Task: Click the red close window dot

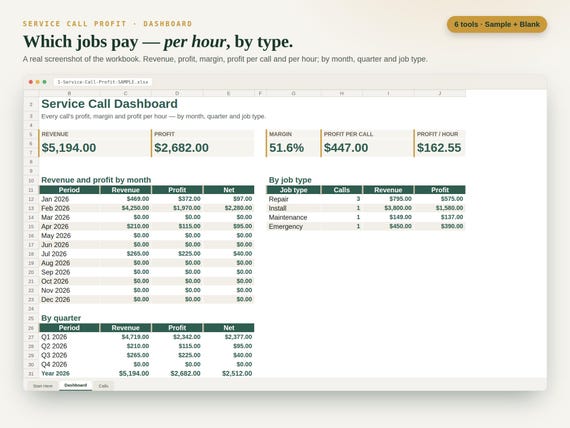Action: point(31,82)
